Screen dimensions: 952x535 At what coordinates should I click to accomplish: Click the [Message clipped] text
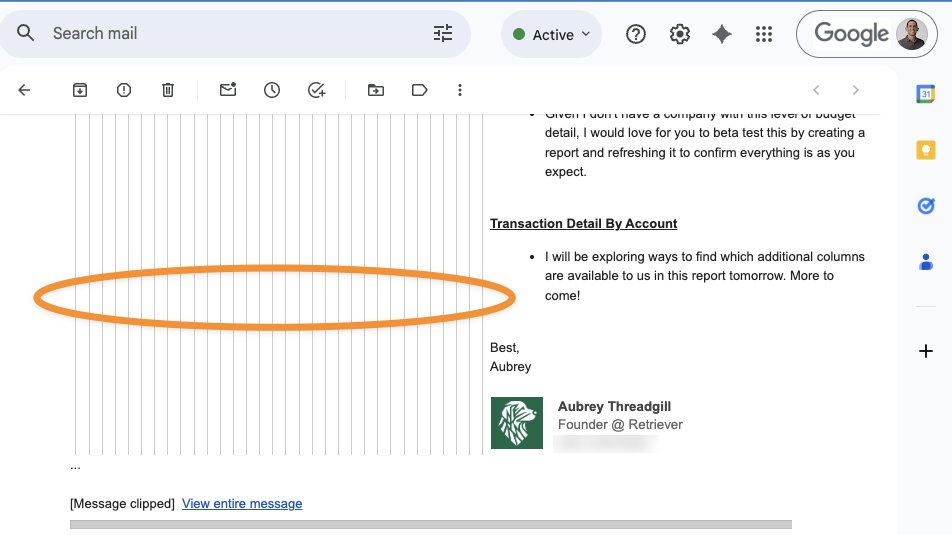click(x=122, y=503)
